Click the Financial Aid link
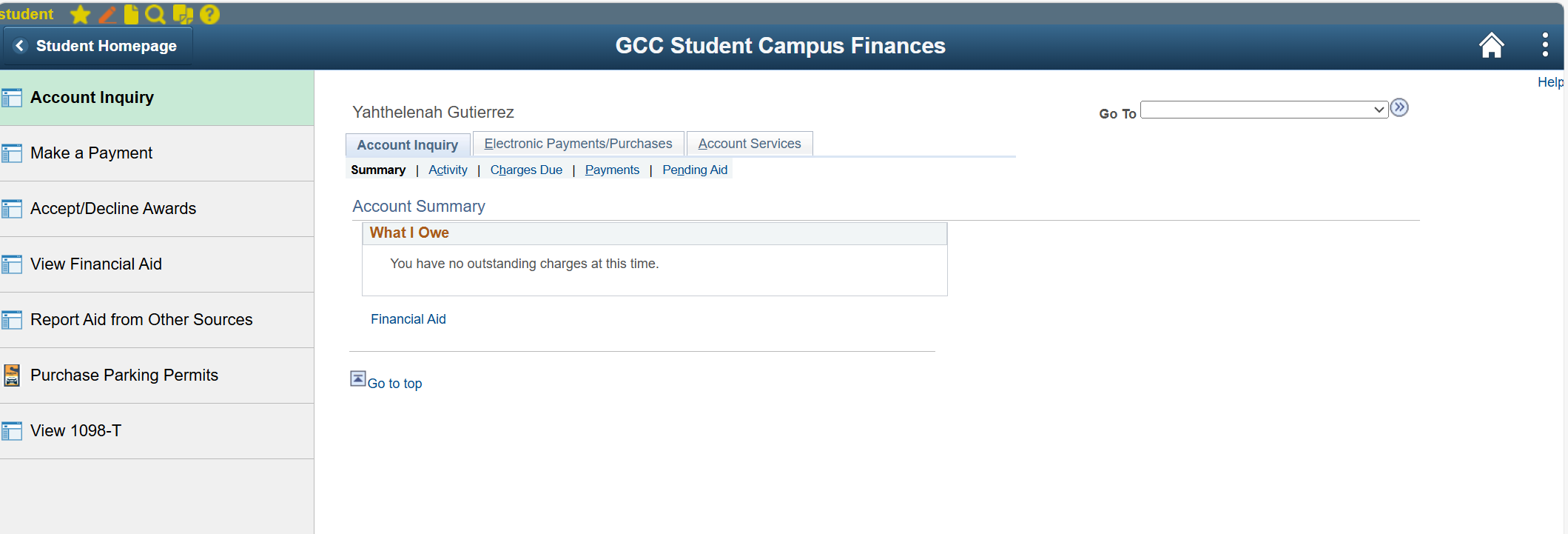This screenshot has height=534, width=1568. tap(408, 319)
